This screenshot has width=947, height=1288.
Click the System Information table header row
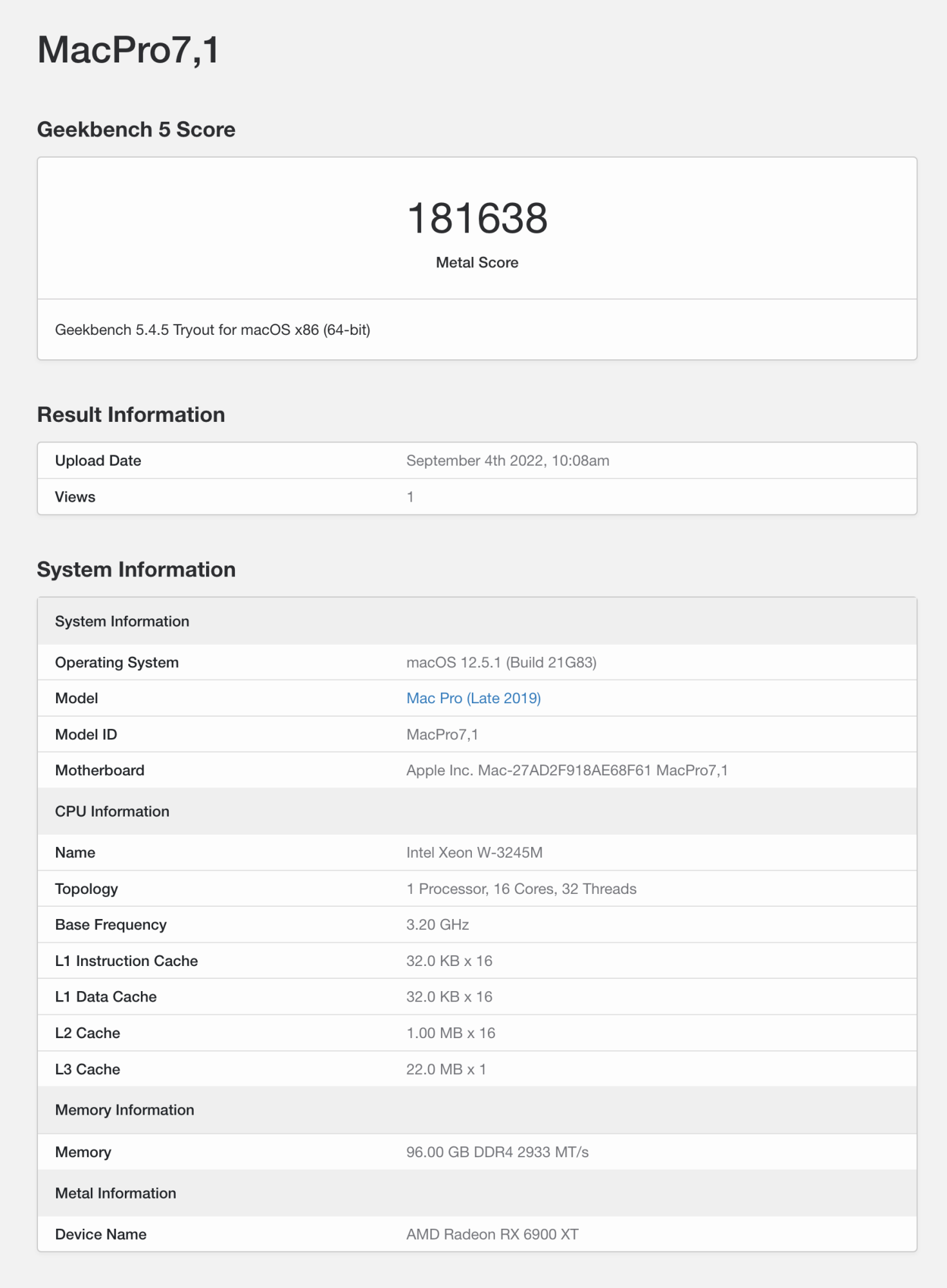click(477, 621)
